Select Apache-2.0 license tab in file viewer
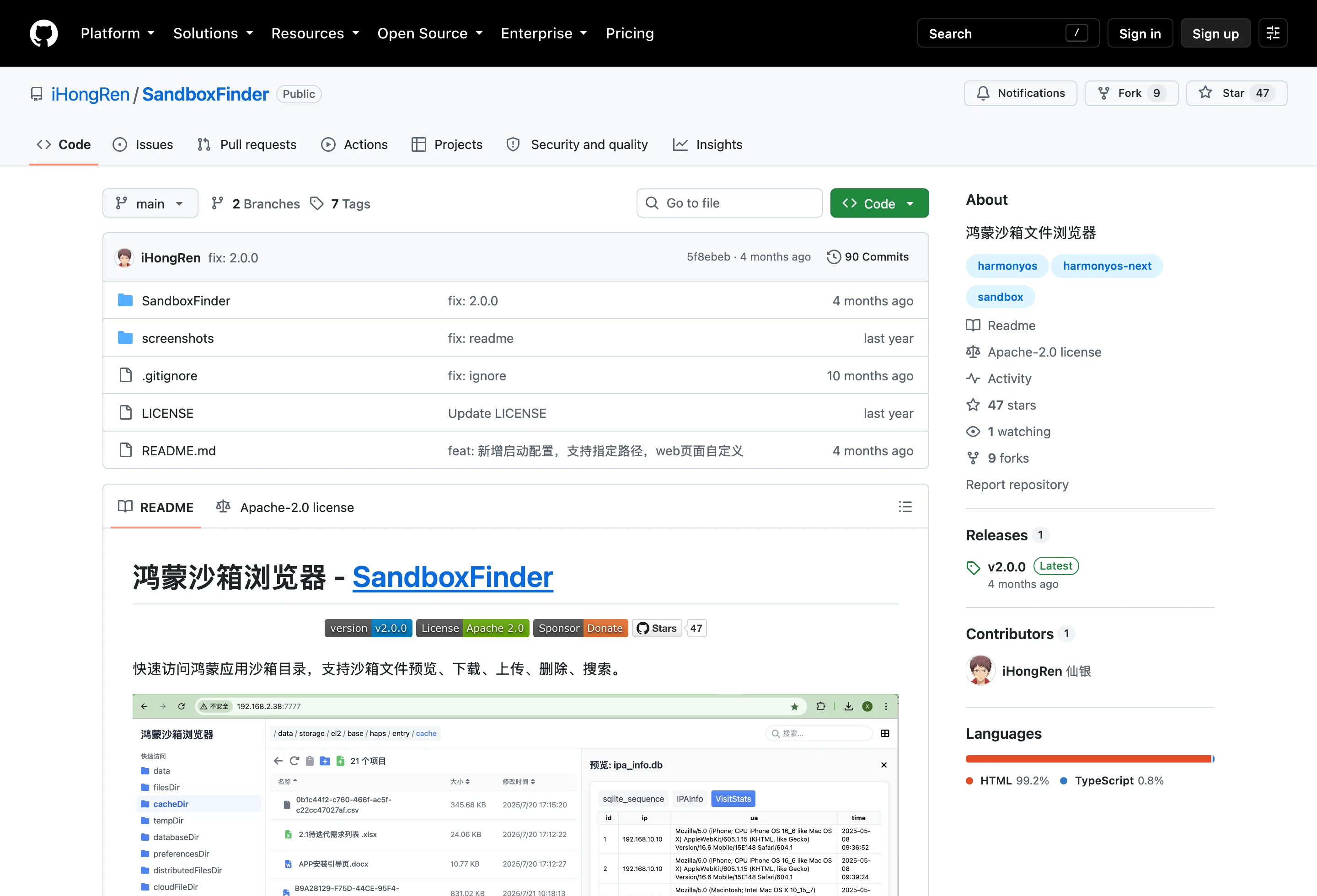Image resolution: width=1317 pixels, height=896 pixels. point(284,507)
